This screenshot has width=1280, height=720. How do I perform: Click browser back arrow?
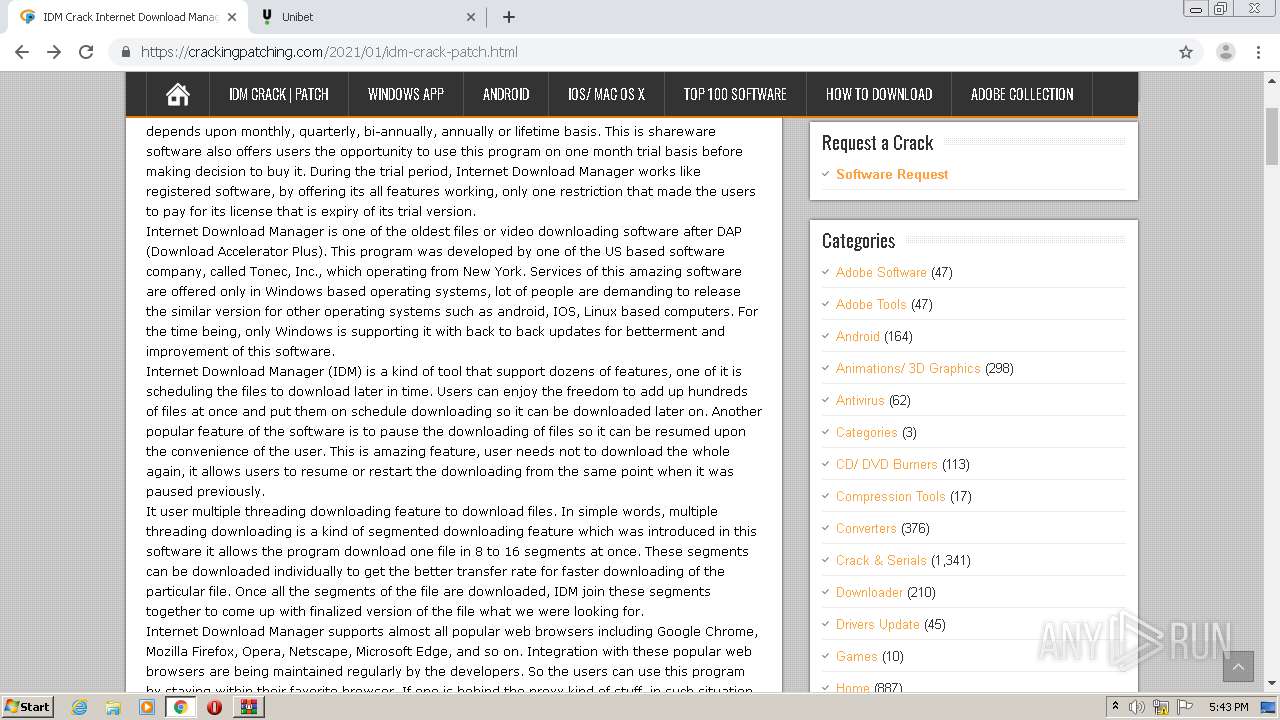click(x=22, y=52)
